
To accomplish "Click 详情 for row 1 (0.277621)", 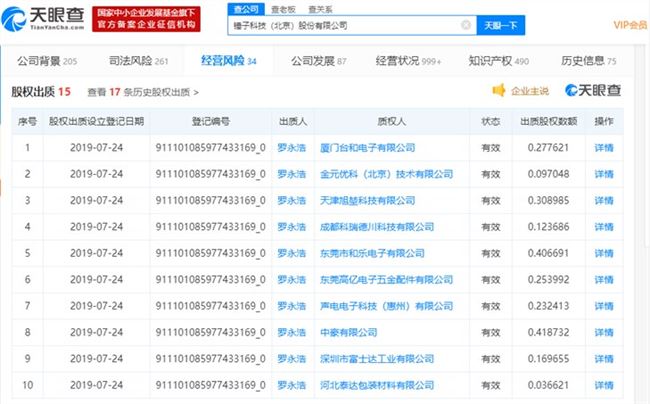I will 604,148.
